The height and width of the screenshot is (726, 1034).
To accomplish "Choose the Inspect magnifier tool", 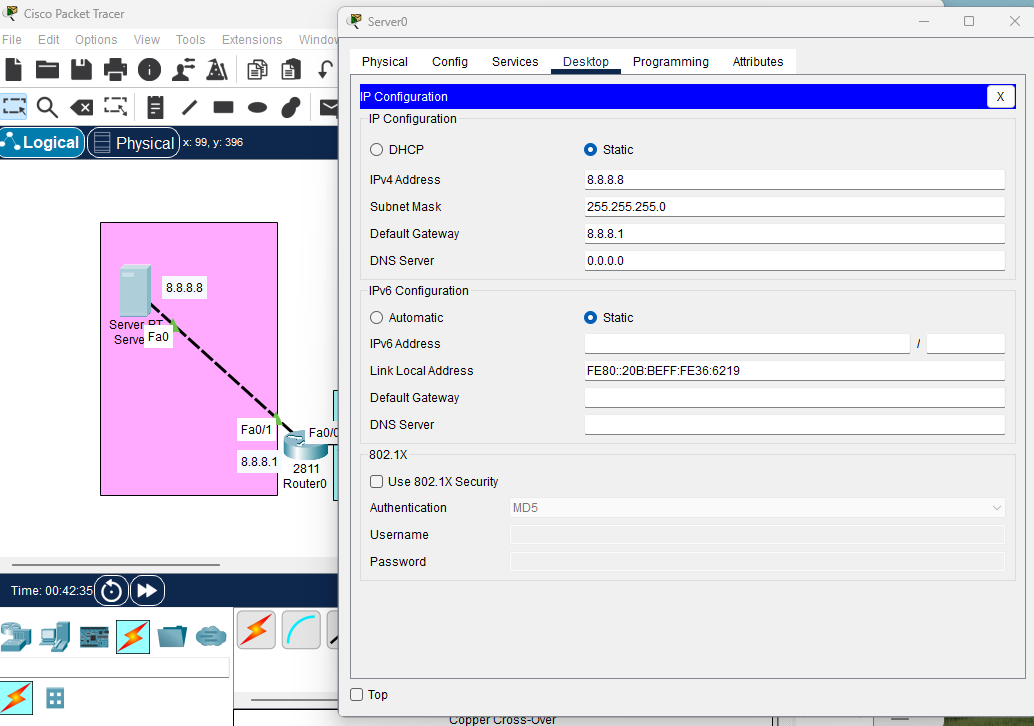I will click(47, 107).
